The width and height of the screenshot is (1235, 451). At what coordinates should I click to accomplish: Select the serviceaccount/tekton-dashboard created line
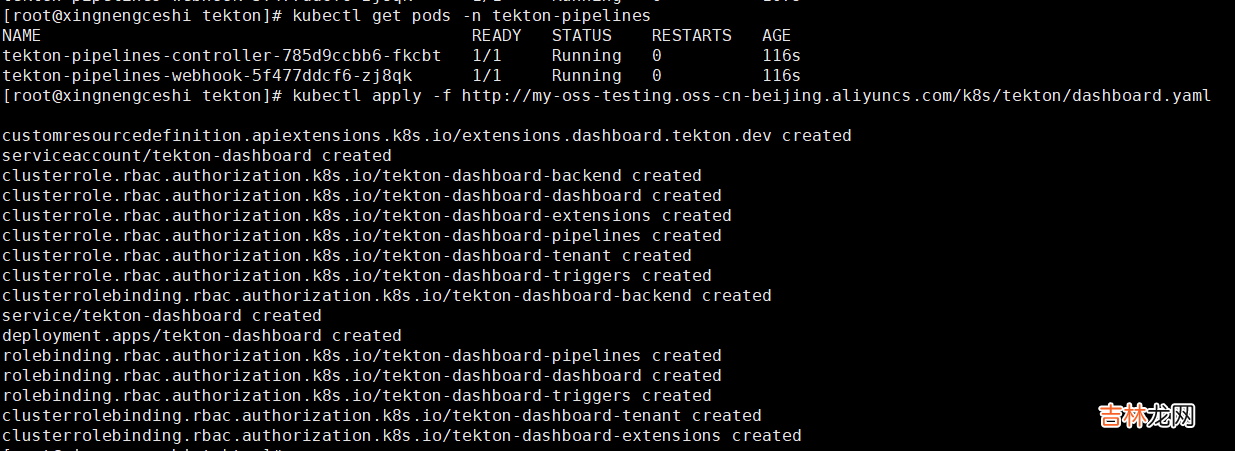pyautogui.click(x=196, y=156)
